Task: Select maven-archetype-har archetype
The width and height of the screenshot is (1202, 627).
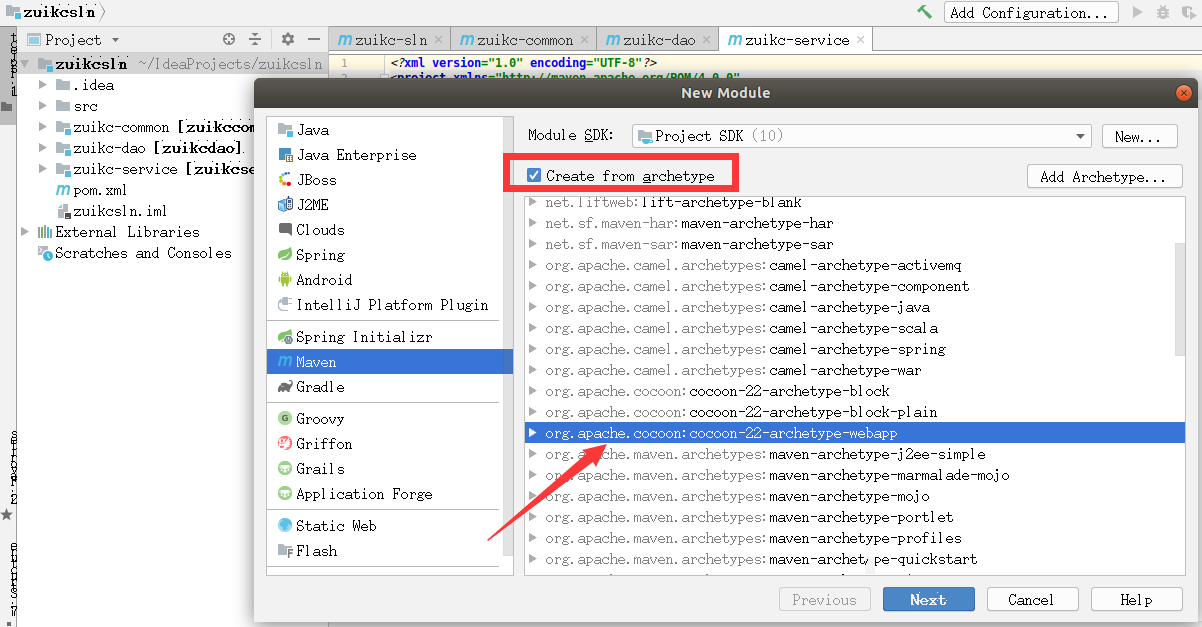Action: tap(855, 224)
